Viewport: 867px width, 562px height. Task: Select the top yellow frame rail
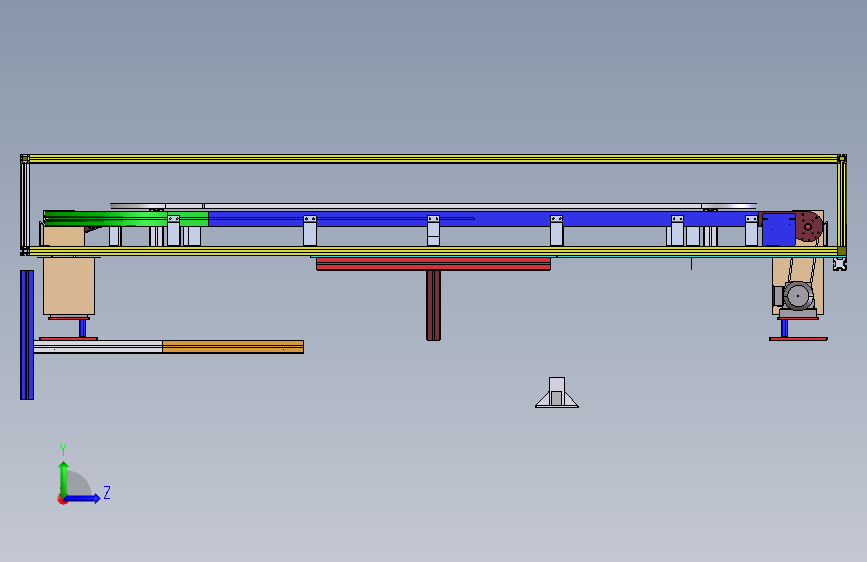(x=434, y=159)
